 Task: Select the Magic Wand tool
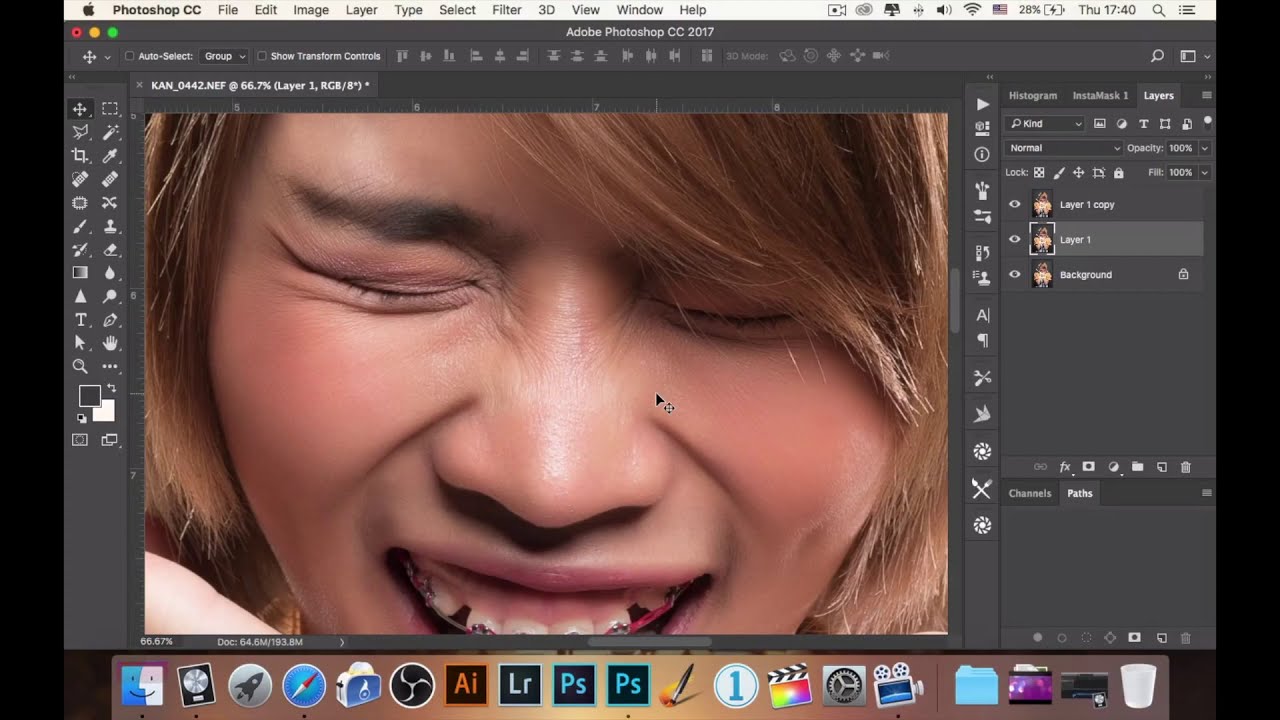(x=110, y=132)
